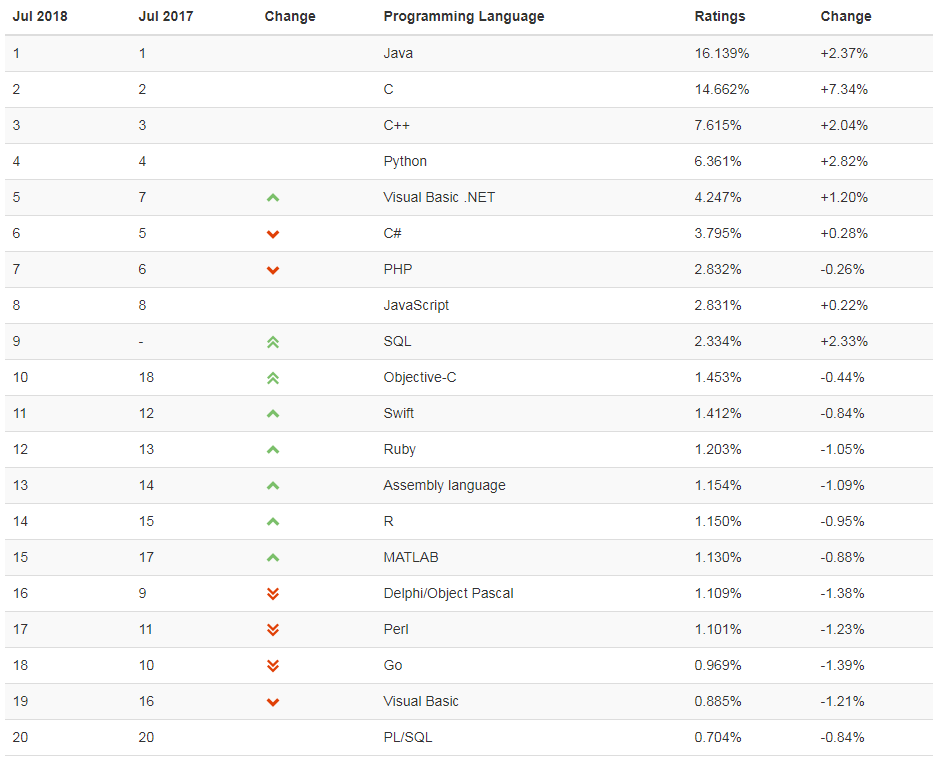Click the double red down arrow beside Go
937x763 pixels.
tap(273, 666)
